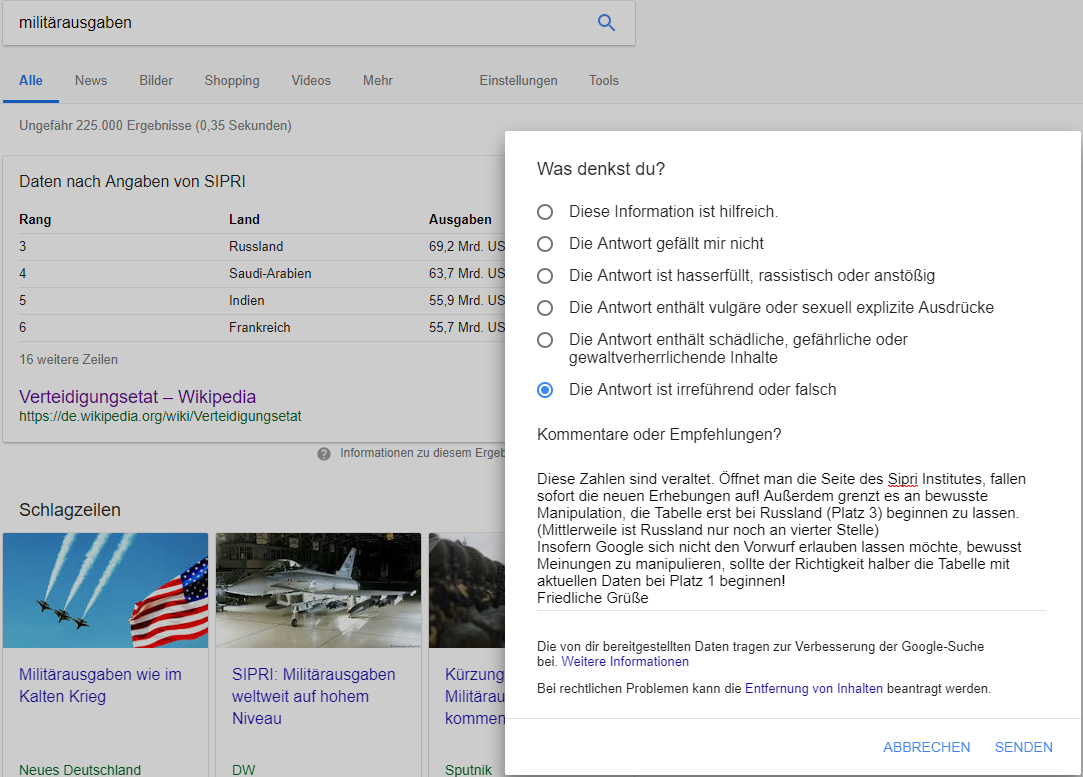Open headline 'SIPRI: Militärausgaben weltweit auf hohem Niveau'
The image size is (1083, 777).
[314, 696]
